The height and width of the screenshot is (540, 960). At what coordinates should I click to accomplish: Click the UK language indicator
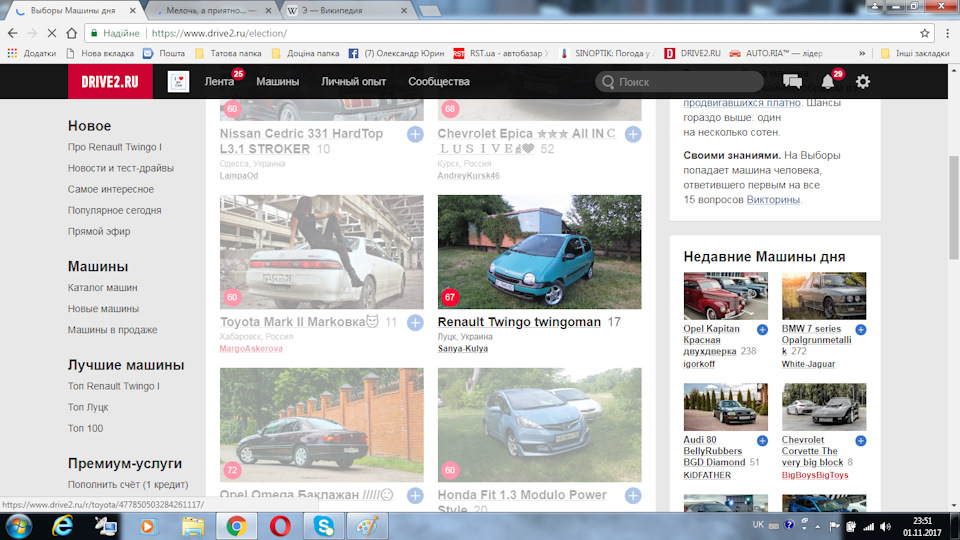[758, 525]
